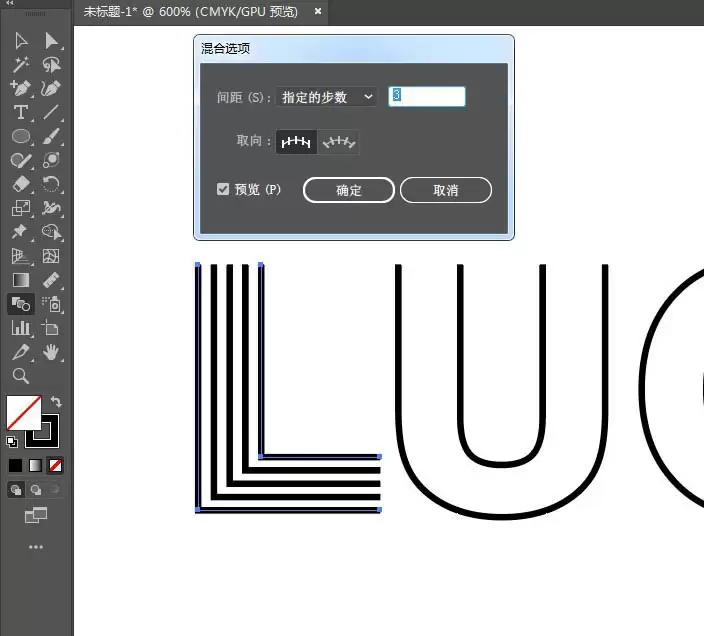
Task: Cancel the dialog with 取消
Action: click(446, 190)
